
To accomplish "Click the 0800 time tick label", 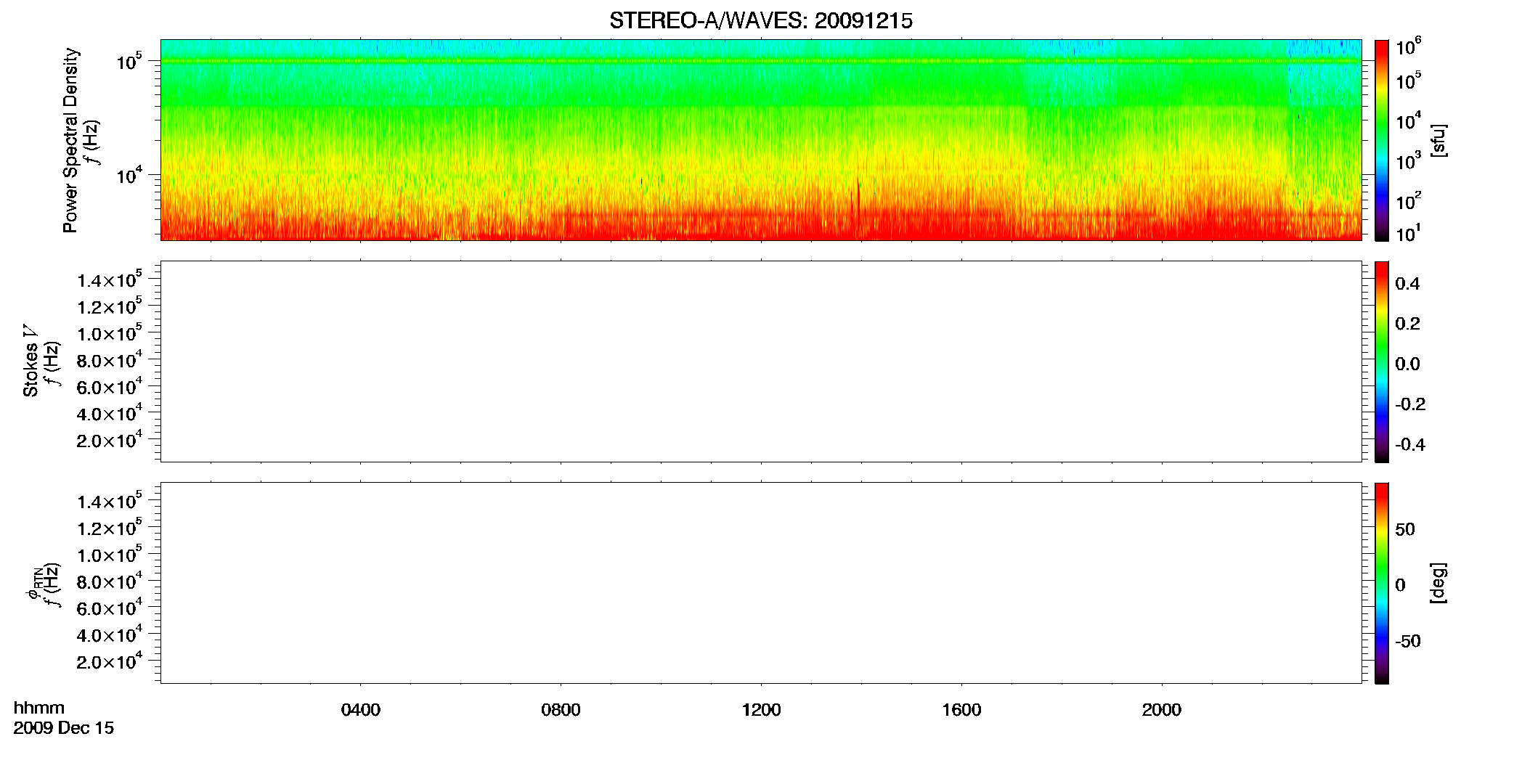I will click(x=561, y=710).
